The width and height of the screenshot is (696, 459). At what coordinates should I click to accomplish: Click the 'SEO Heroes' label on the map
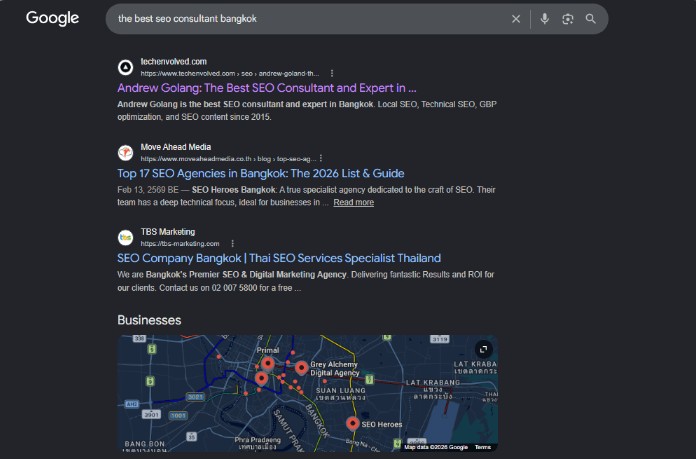[382, 424]
